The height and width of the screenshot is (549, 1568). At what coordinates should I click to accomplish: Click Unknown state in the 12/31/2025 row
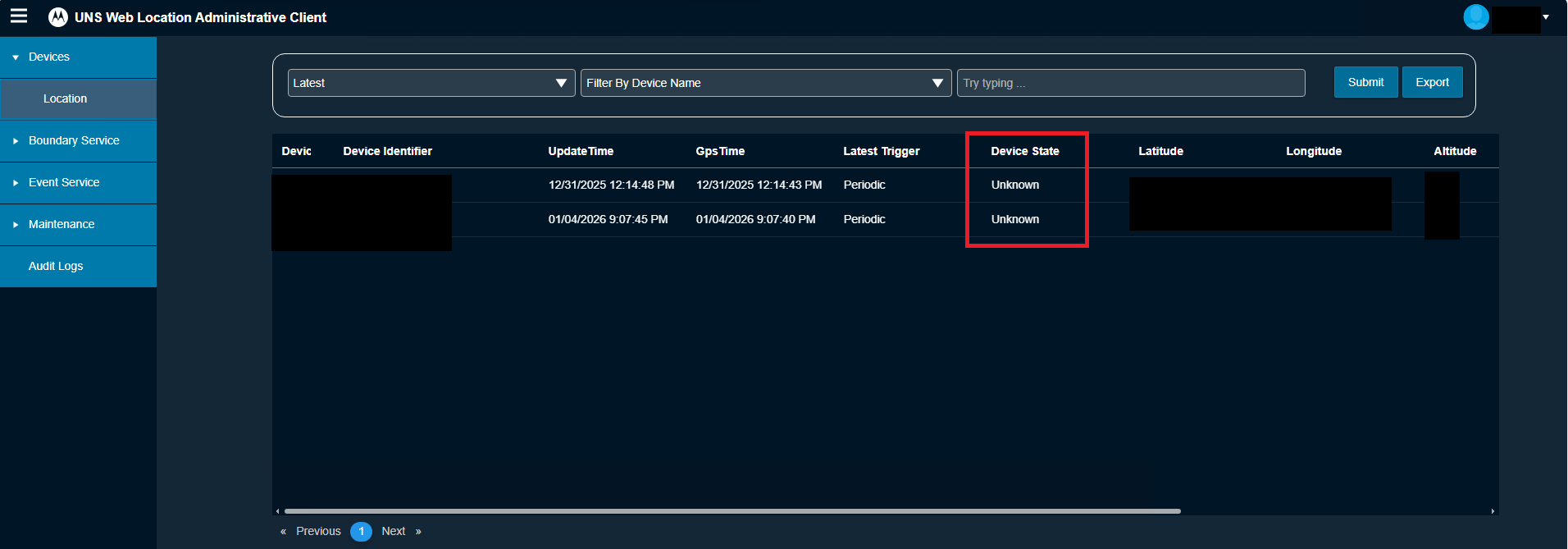1015,185
